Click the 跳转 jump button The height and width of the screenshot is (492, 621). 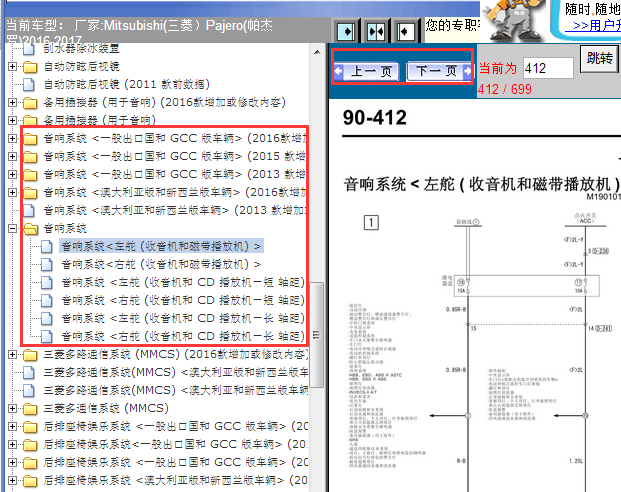pos(599,59)
